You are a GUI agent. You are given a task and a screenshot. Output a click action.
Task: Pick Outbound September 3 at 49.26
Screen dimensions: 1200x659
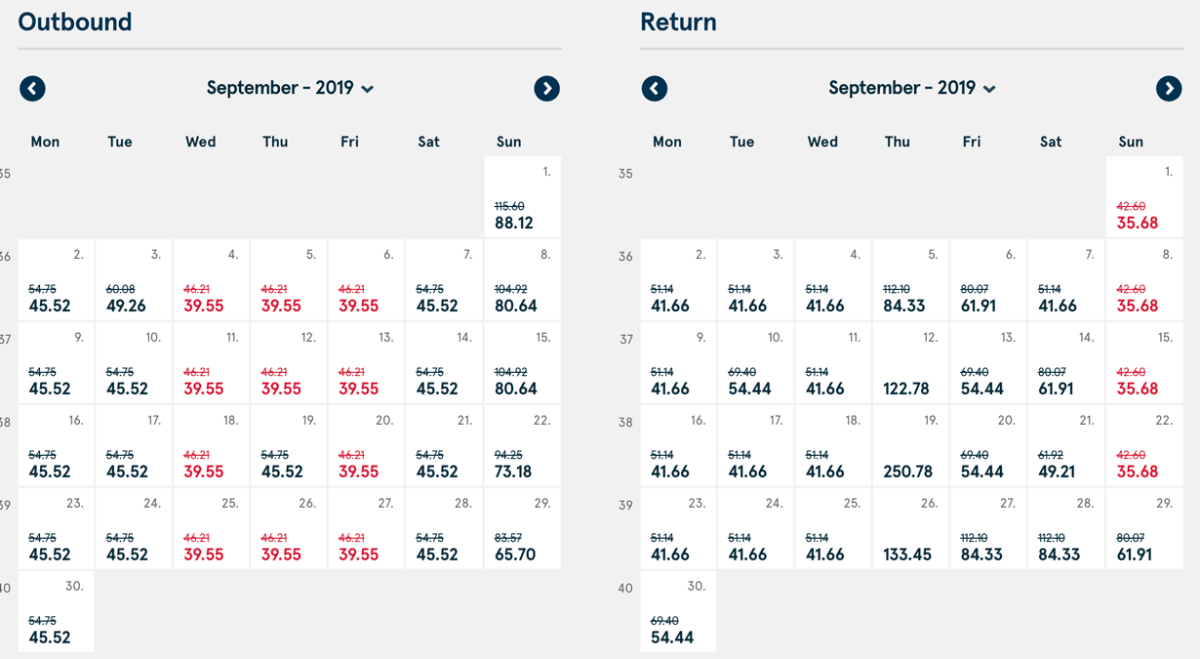point(133,281)
